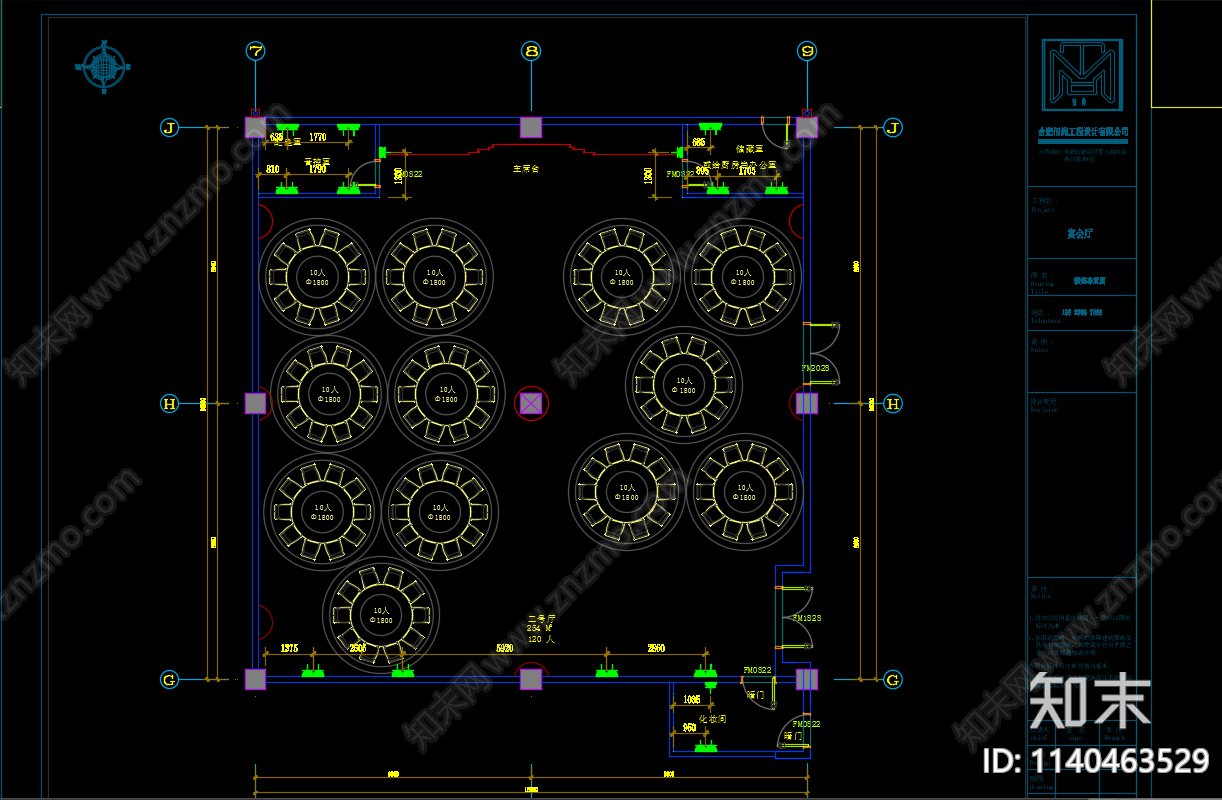Click the H axis bubble on right side
The height and width of the screenshot is (800, 1222).
(893, 403)
